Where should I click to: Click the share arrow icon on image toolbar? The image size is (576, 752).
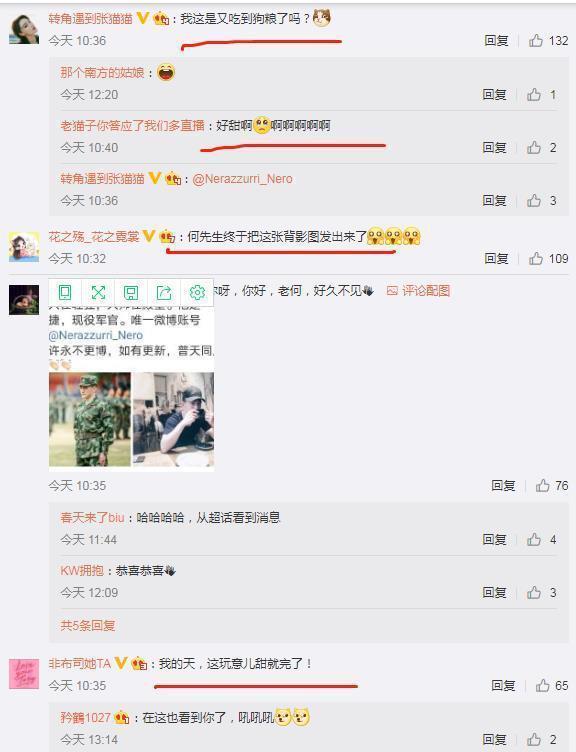point(164,292)
